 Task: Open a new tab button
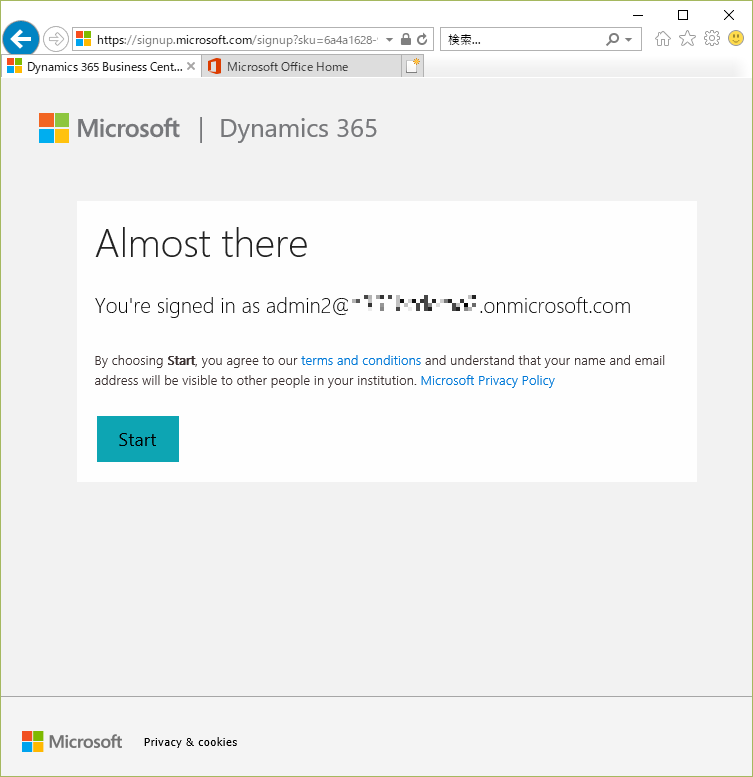pyautogui.click(x=412, y=66)
